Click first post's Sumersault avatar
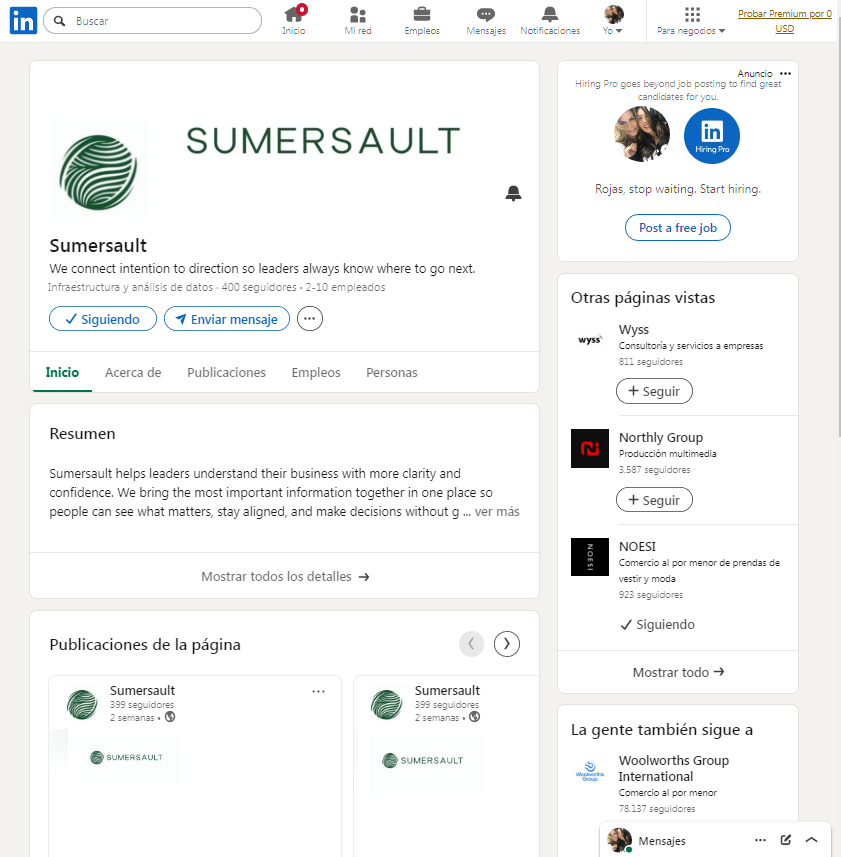Screen dimensions: 841x857 click(x=83, y=705)
